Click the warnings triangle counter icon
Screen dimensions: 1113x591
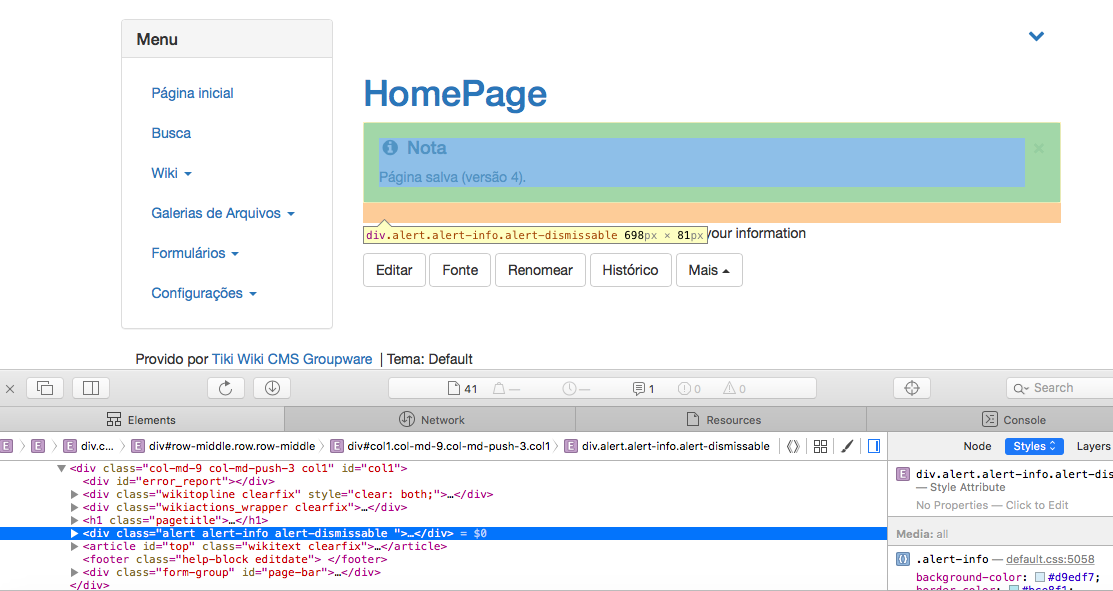[x=735, y=389]
